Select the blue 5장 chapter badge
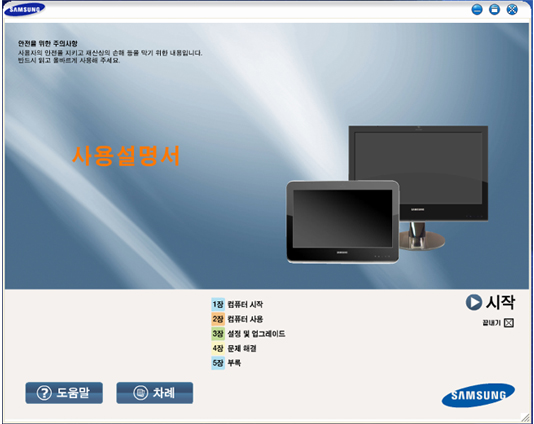 [218, 363]
